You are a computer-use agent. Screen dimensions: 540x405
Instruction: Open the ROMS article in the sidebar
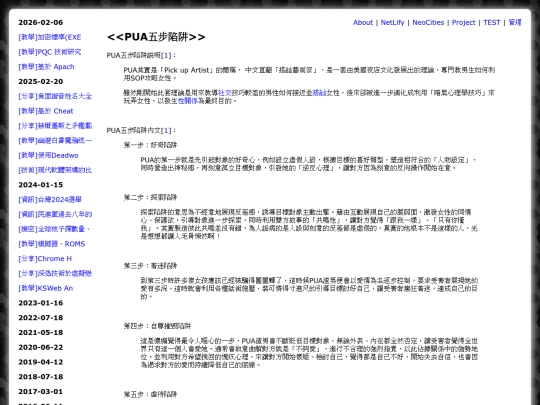click(52, 244)
